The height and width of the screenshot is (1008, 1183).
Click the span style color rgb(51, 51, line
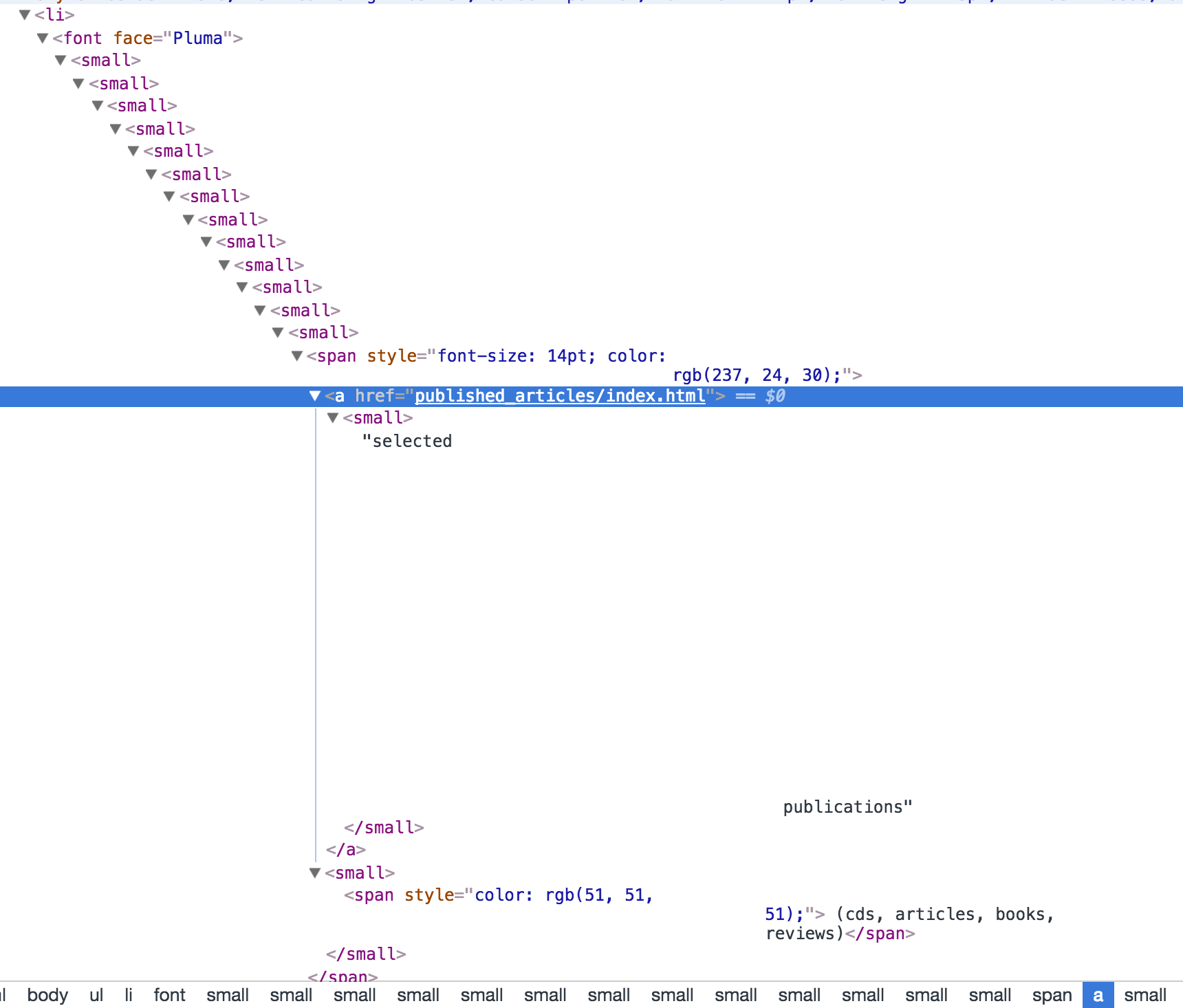coord(498,895)
